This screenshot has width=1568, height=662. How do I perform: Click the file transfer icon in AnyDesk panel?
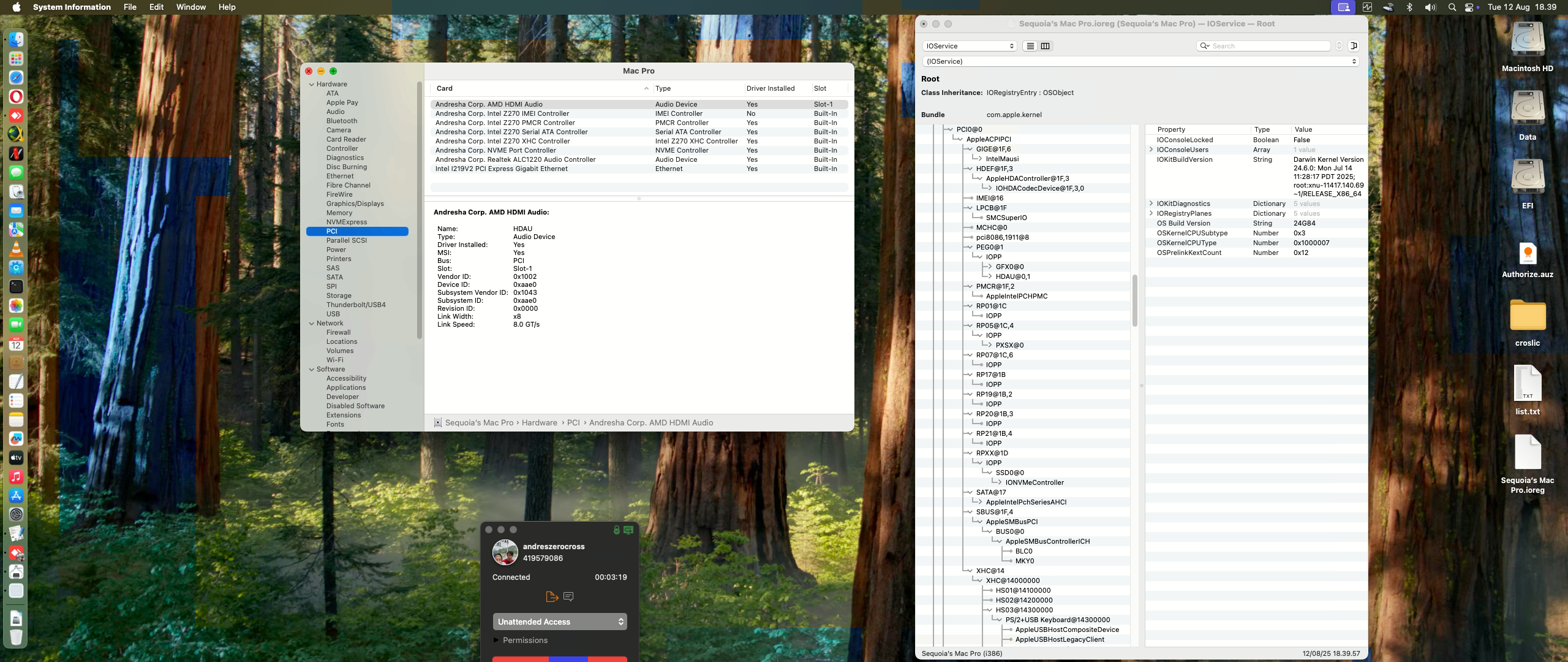[551, 596]
